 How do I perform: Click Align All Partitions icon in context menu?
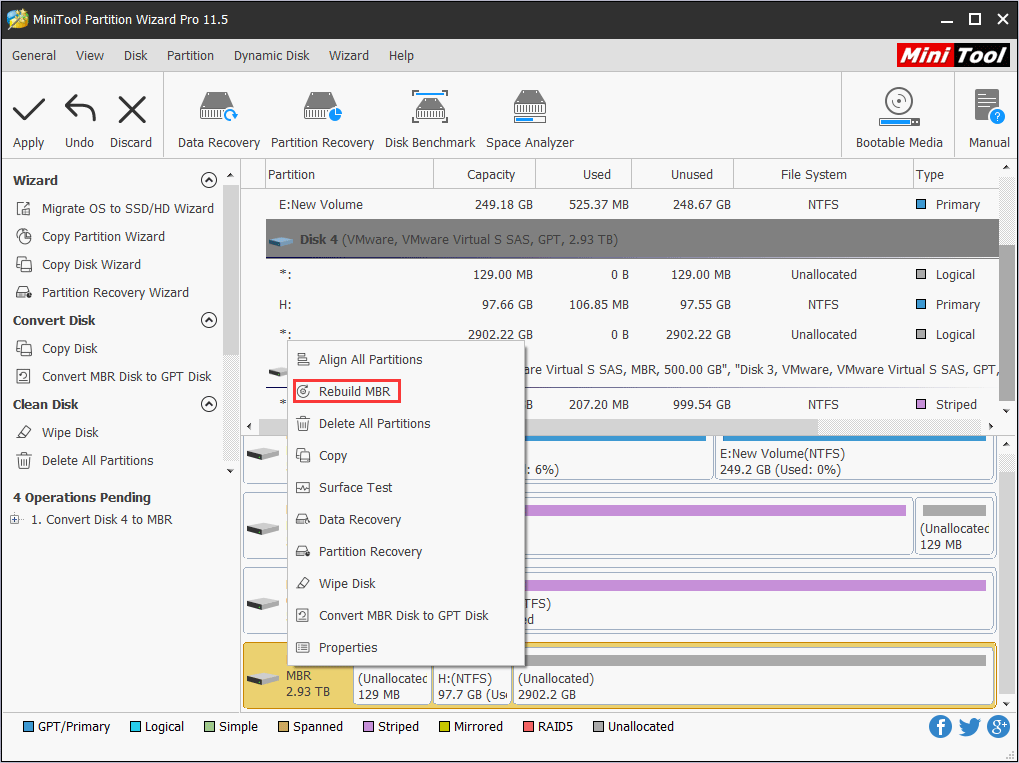point(303,359)
